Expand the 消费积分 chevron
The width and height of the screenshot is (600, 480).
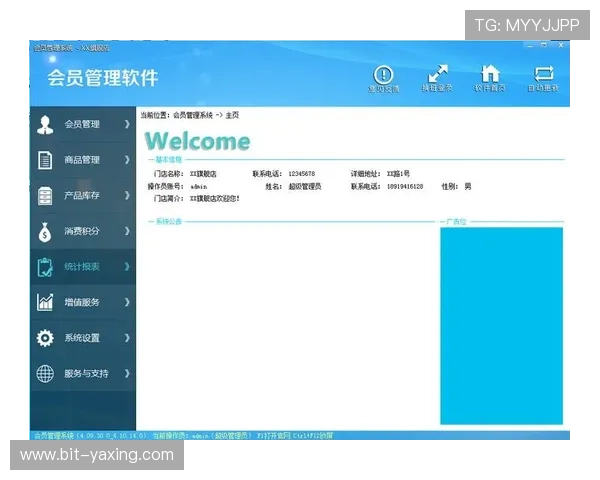pyautogui.click(x=127, y=231)
